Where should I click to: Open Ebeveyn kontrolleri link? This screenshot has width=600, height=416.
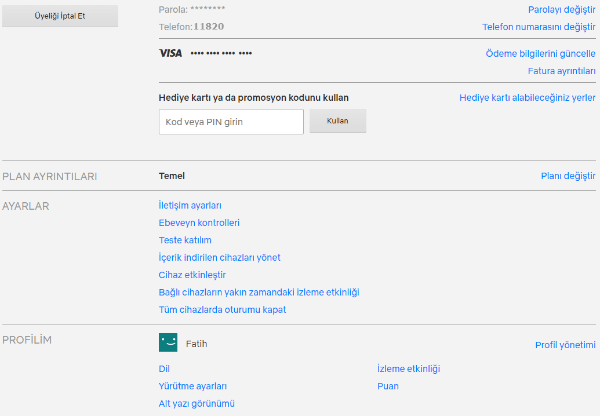199,222
